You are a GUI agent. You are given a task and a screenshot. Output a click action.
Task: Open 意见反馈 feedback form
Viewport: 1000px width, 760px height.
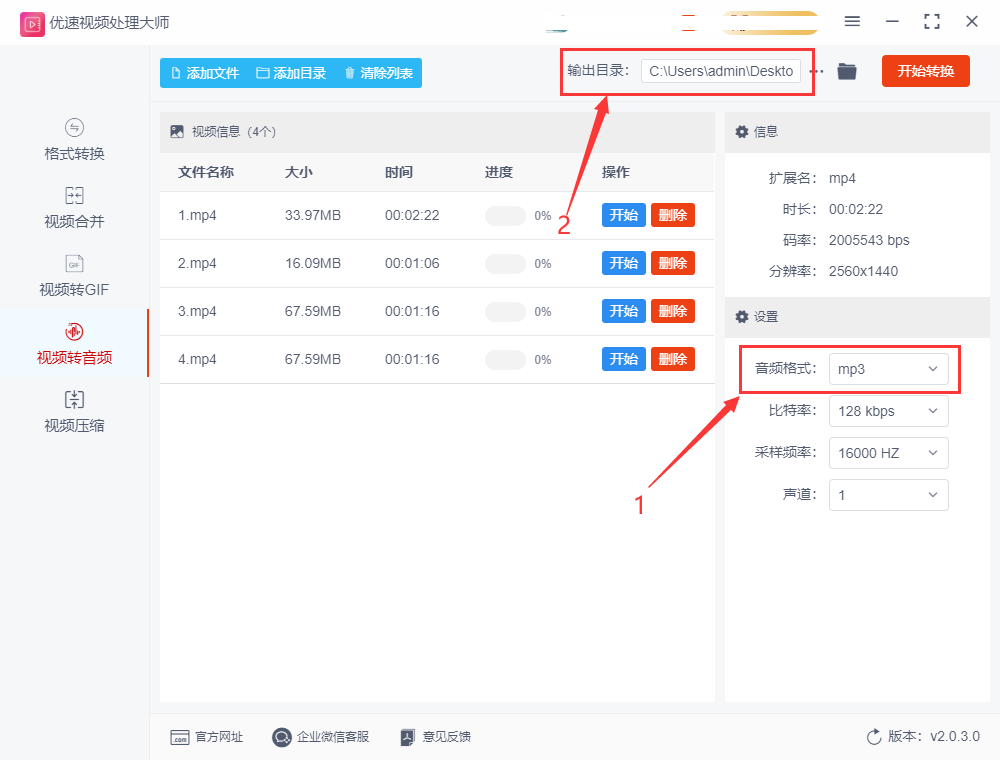pyautogui.click(x=435, y=737)
